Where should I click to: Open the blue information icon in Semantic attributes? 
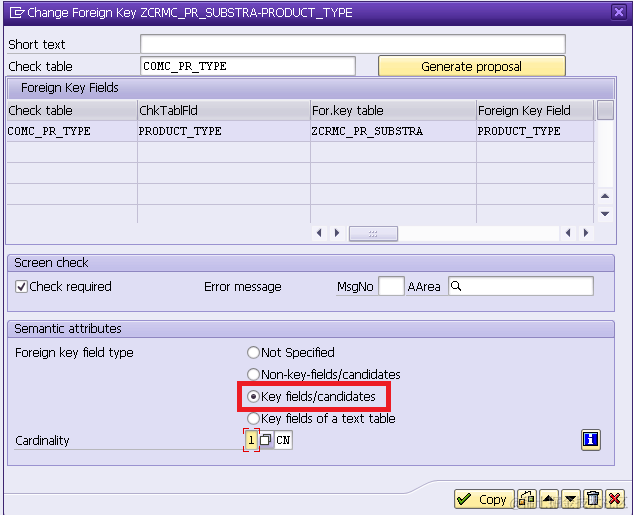[x=591, y=440]
